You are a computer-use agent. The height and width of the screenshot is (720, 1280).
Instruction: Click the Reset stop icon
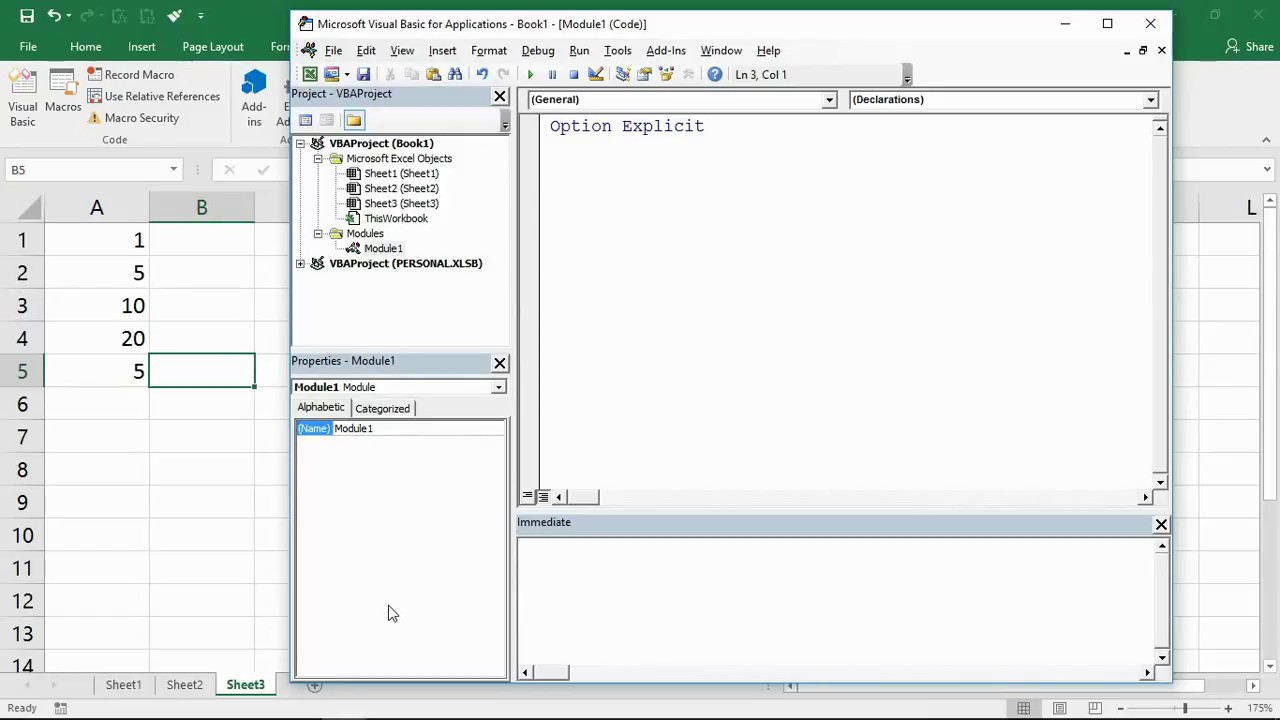(574, 74)
